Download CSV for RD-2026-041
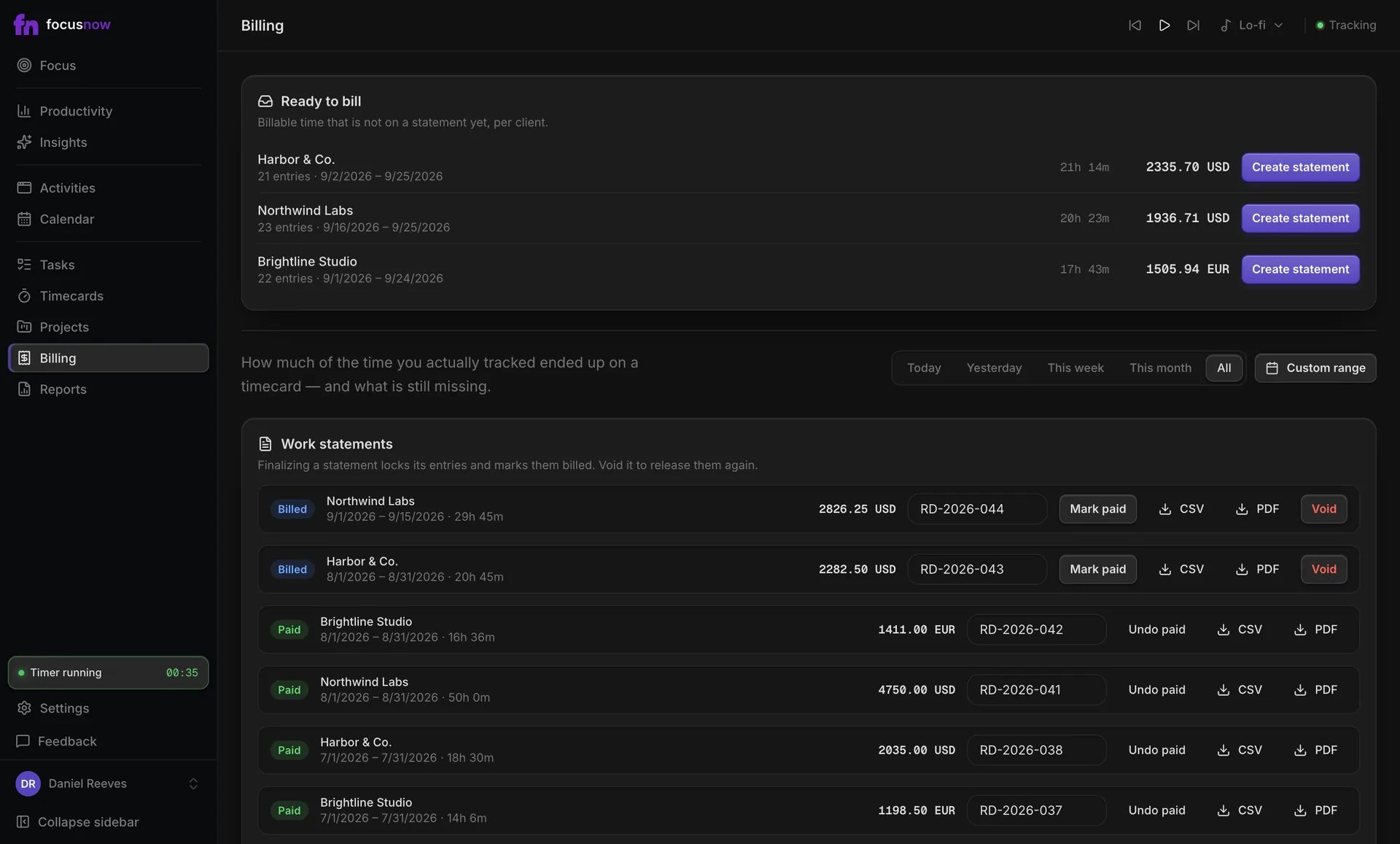The height and width of the screenshot is (844, 1400). [1240, 689]
